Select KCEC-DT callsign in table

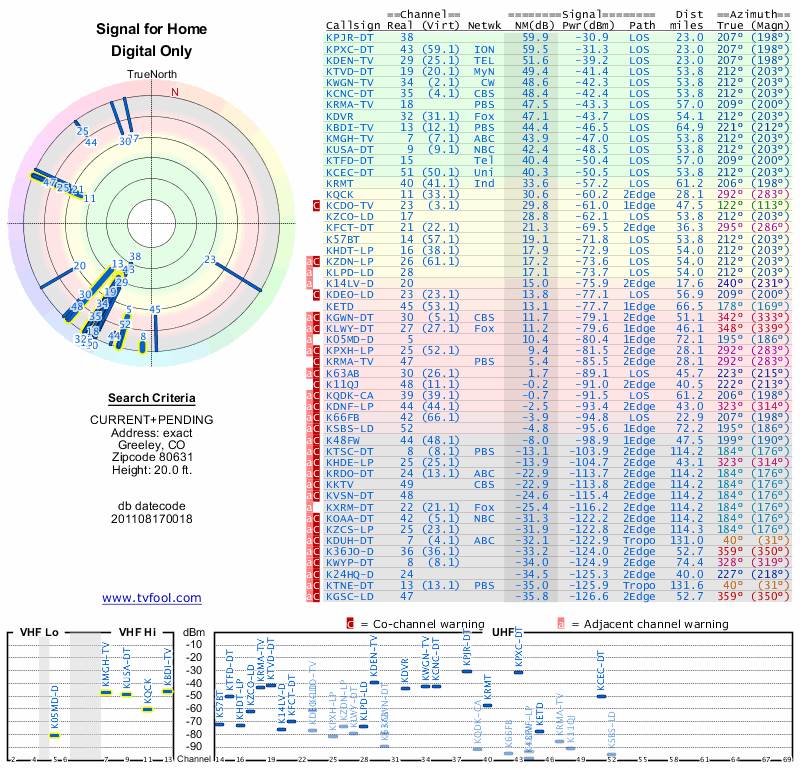pos(350,172)
